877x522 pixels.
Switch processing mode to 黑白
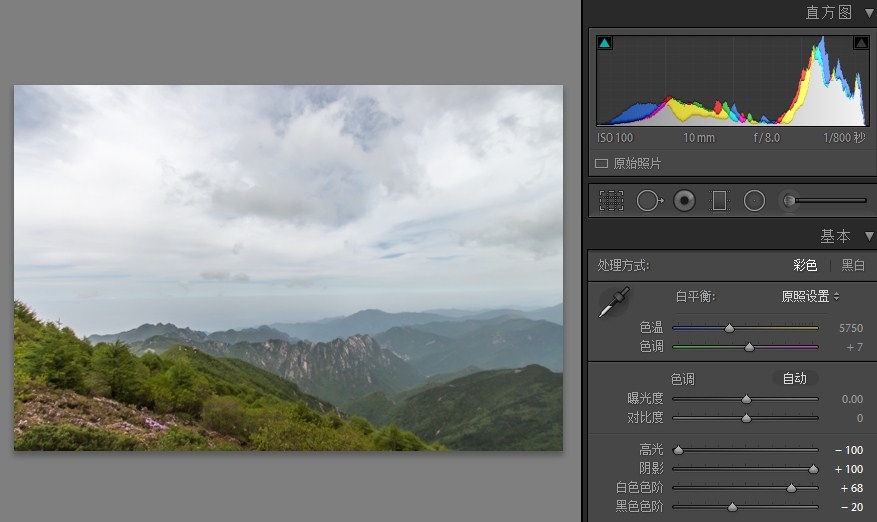point(853,265)
